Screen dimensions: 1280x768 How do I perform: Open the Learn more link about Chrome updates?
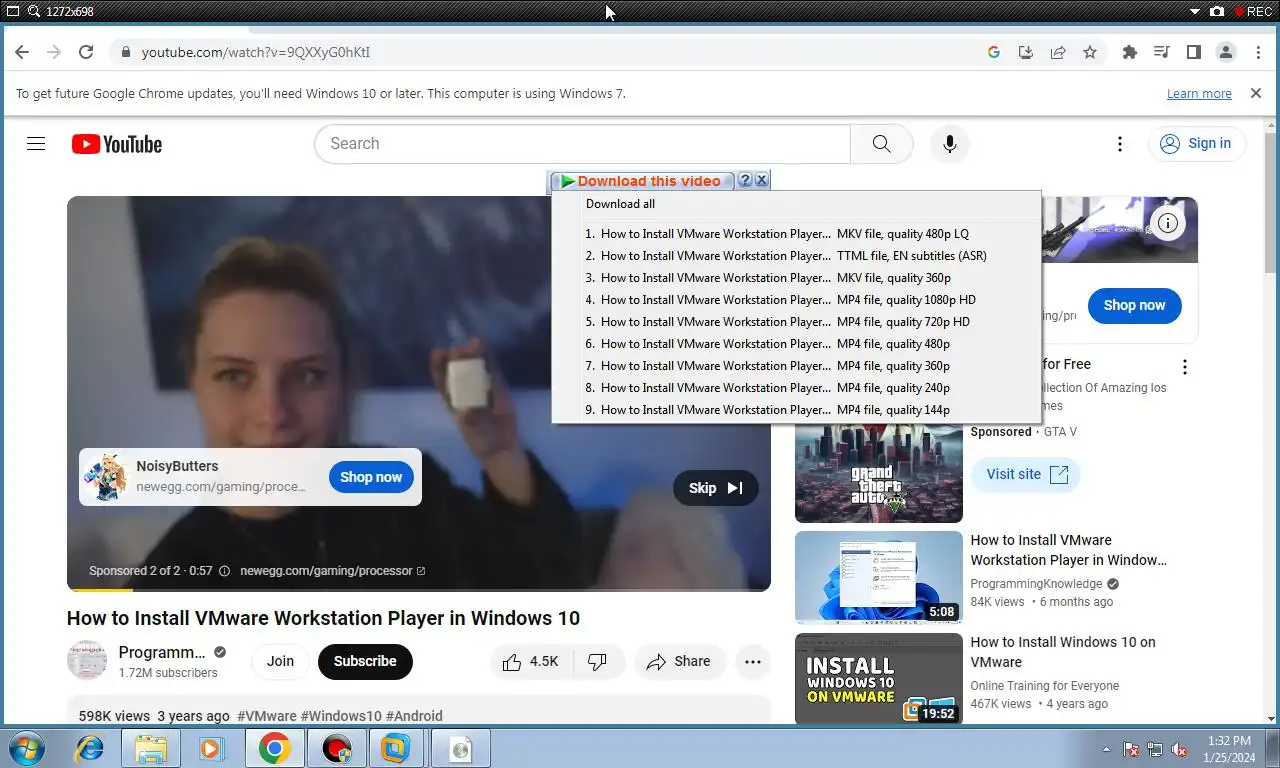click(x=1199, y=93)
